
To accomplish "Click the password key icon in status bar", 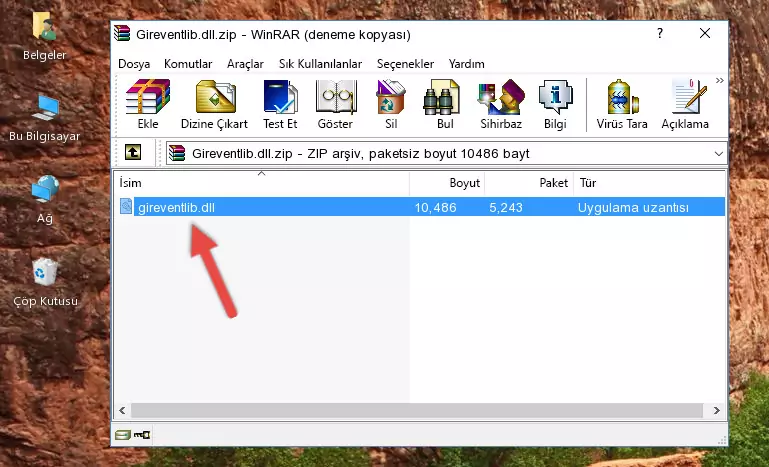I will pos(142,434).
